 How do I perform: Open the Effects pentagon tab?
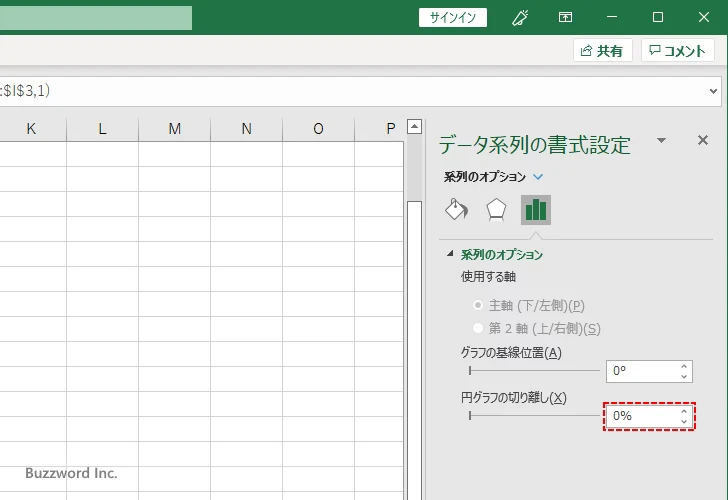[x=496, y=210]
